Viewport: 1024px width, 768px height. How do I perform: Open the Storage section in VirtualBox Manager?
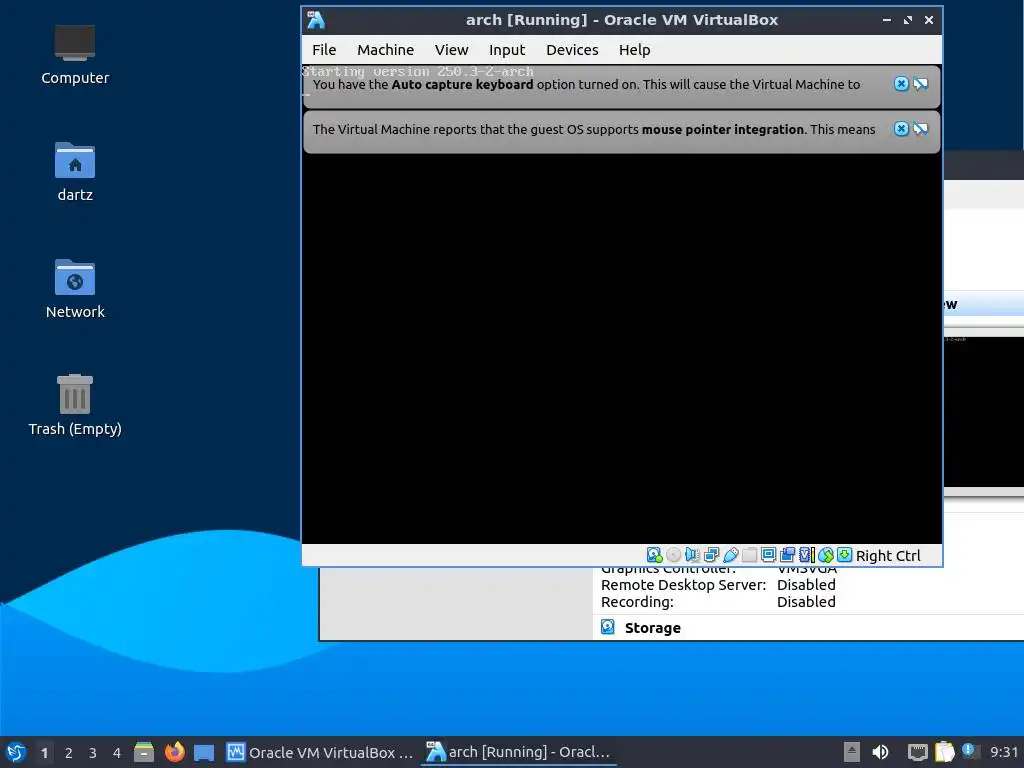(x=652, y=628)
